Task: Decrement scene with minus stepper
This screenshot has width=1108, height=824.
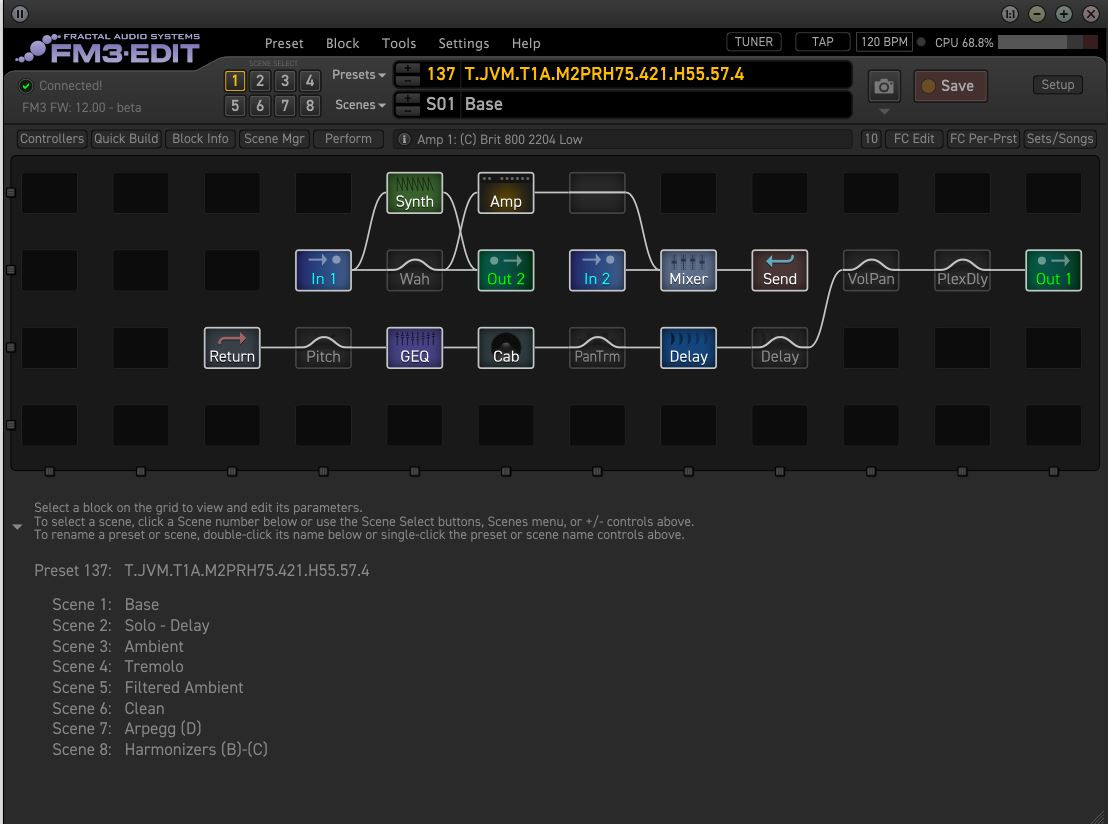Action: pyautogui.click(x=407, y=110)
